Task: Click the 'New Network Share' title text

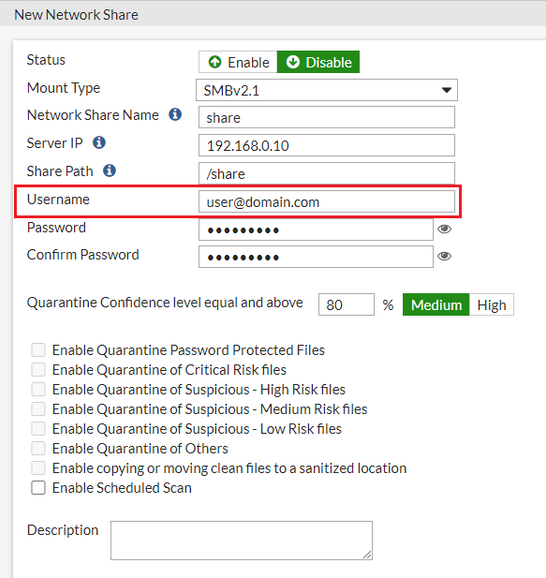Action: click(76, 15)
